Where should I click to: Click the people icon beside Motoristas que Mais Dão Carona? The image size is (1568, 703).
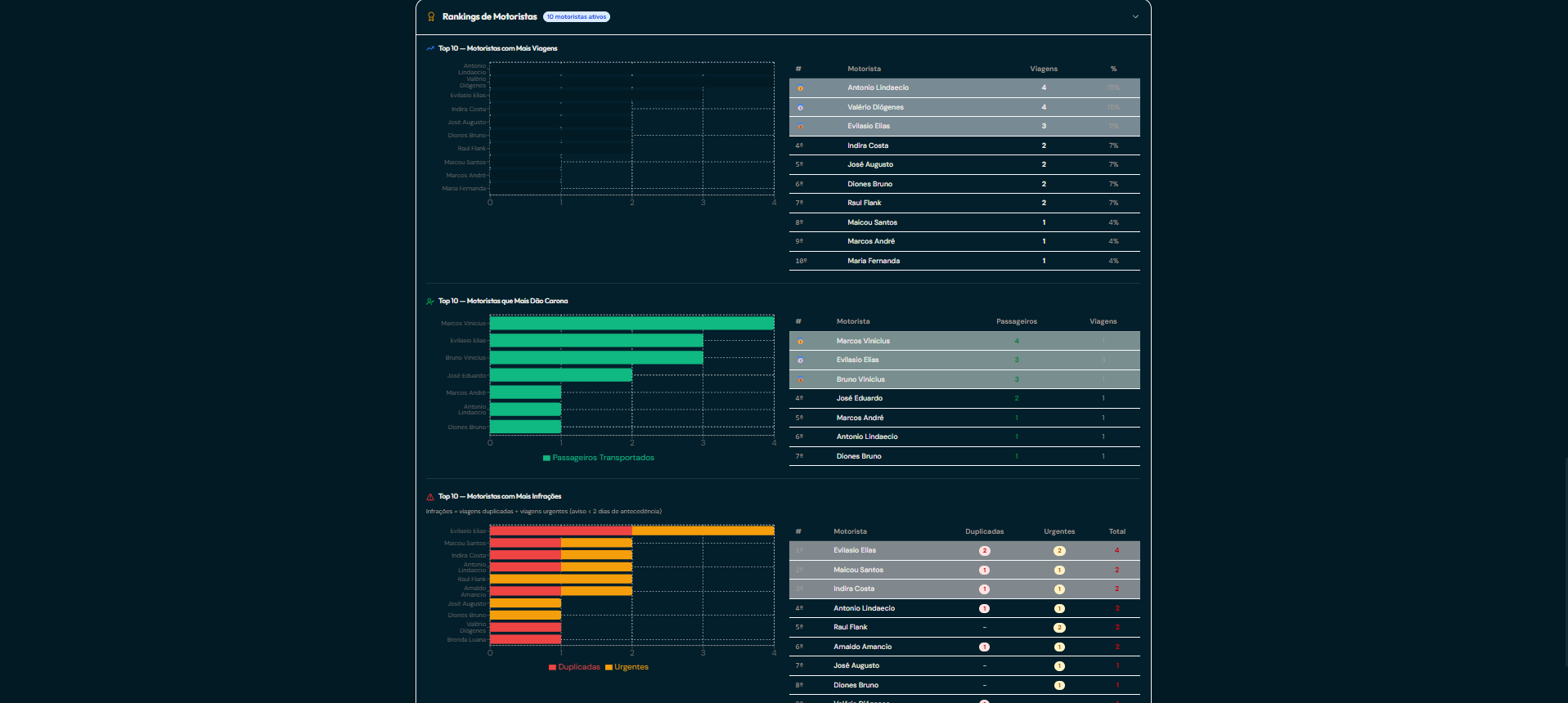[430, 301]
